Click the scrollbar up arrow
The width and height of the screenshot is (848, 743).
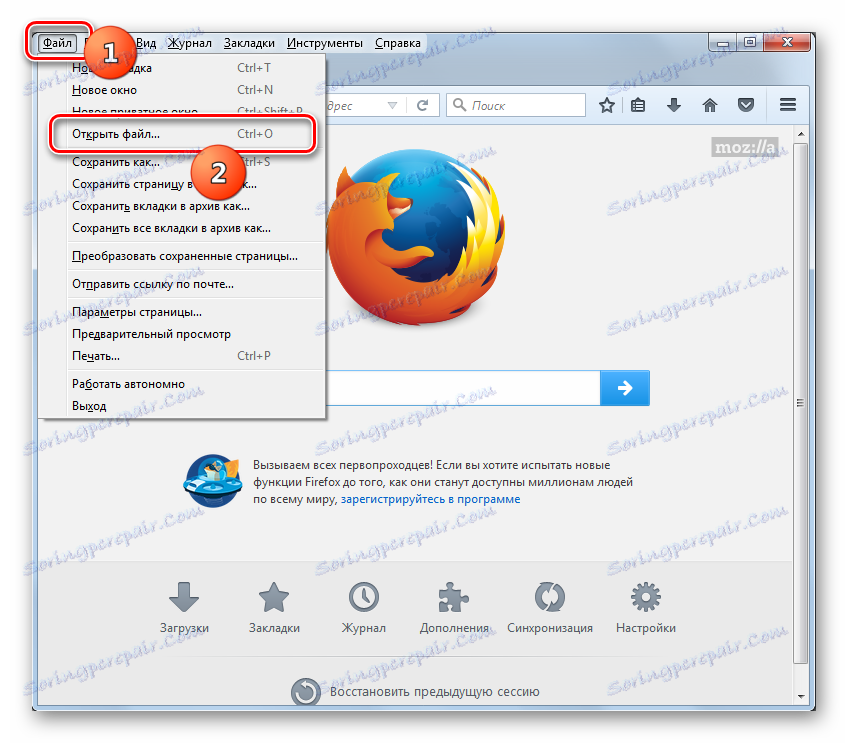[801, 134]
